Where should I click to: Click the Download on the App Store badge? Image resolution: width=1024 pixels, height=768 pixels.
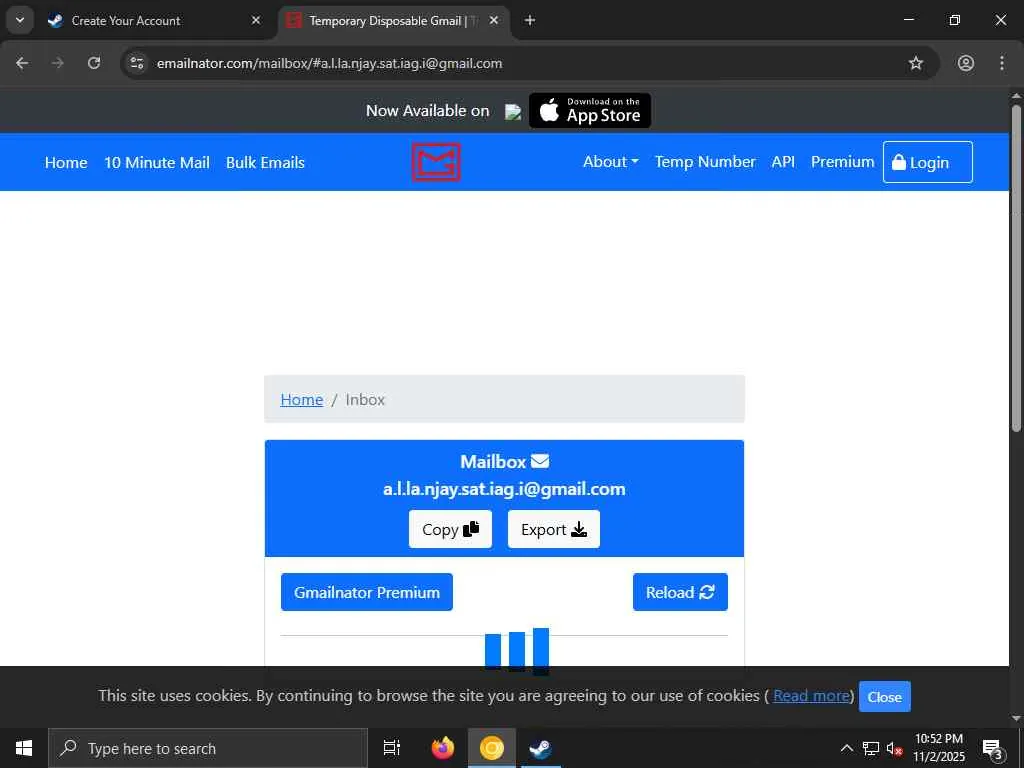(x=590, y=110)
